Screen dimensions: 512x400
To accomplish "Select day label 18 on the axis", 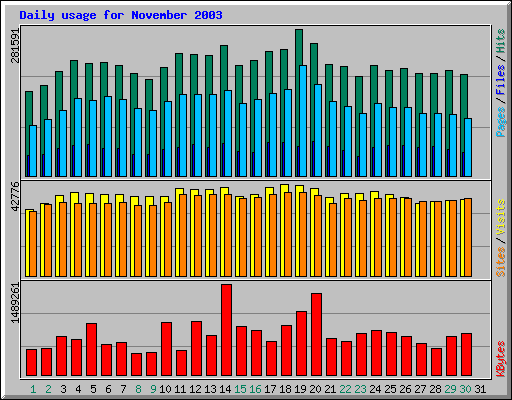I will pos(285,389).
